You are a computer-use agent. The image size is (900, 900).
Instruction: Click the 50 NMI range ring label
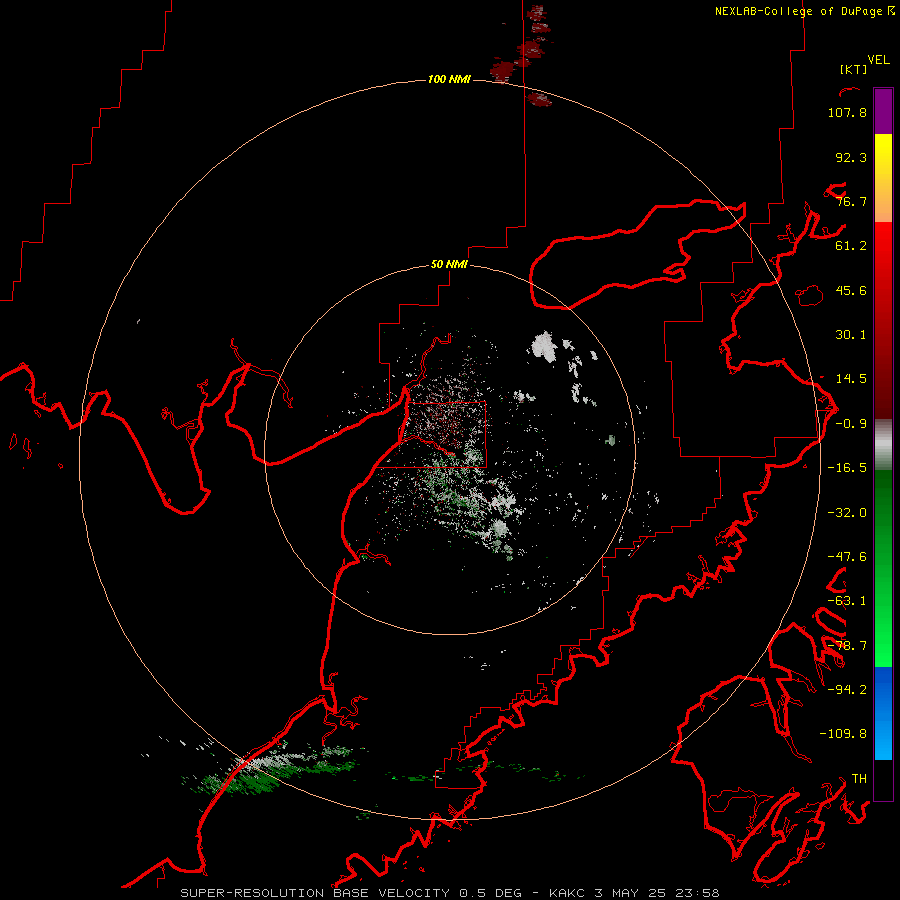[x=449, y=265]
